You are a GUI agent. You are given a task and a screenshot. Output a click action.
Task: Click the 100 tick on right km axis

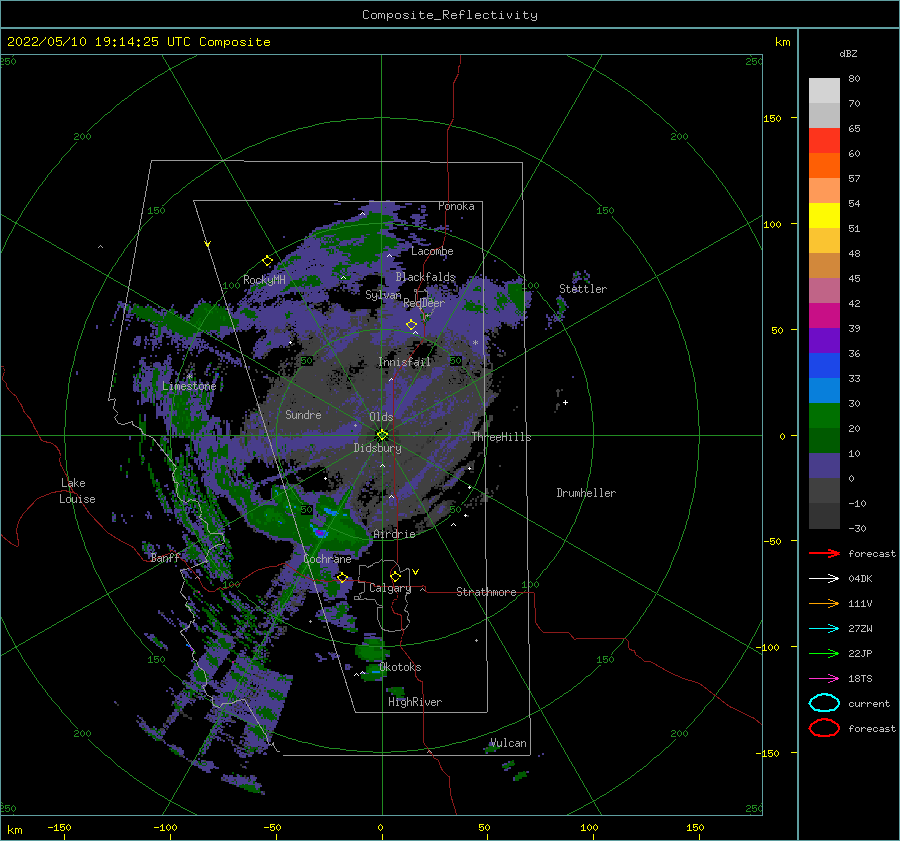[x=773, y=224]
